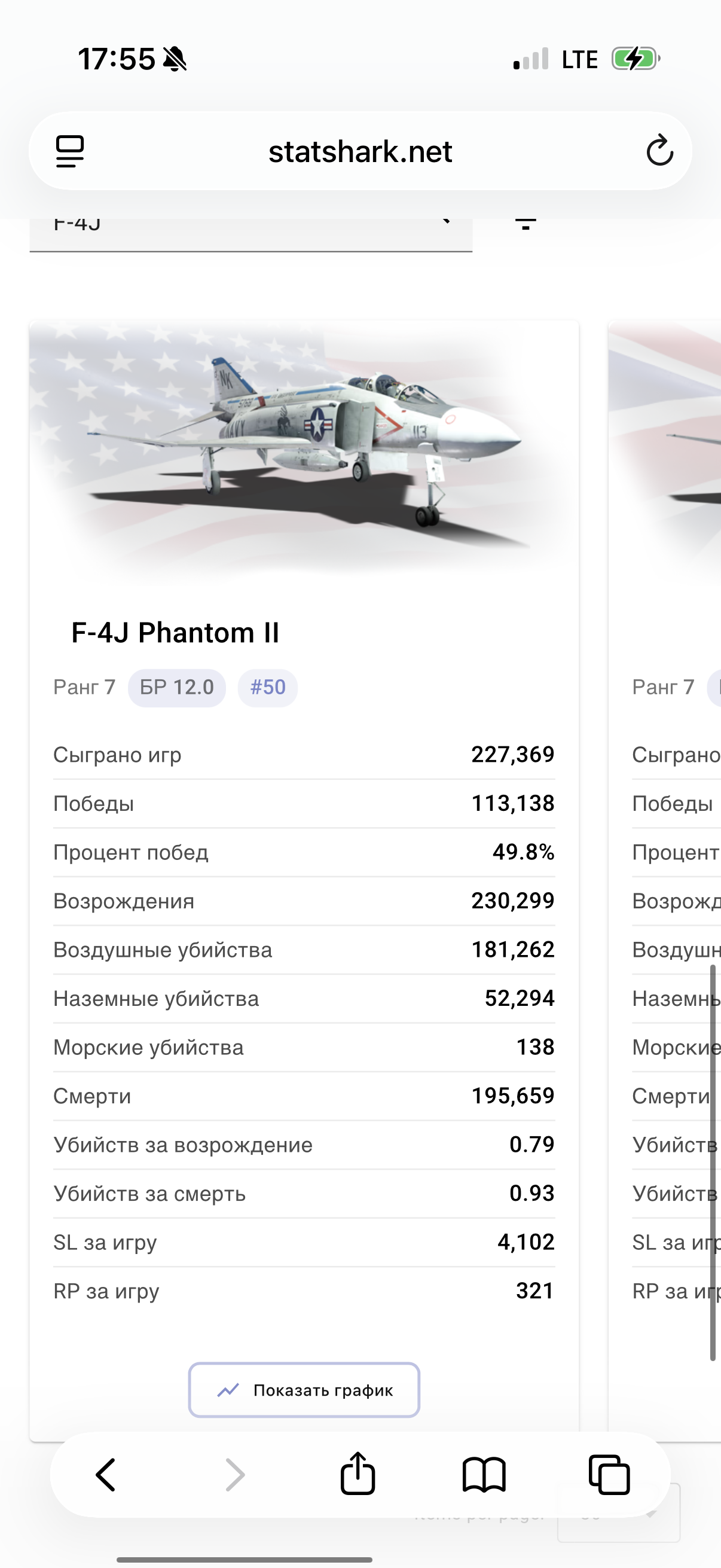
Task: Expand the F-4J vehicle dropdown arrow
Action: 446,221
